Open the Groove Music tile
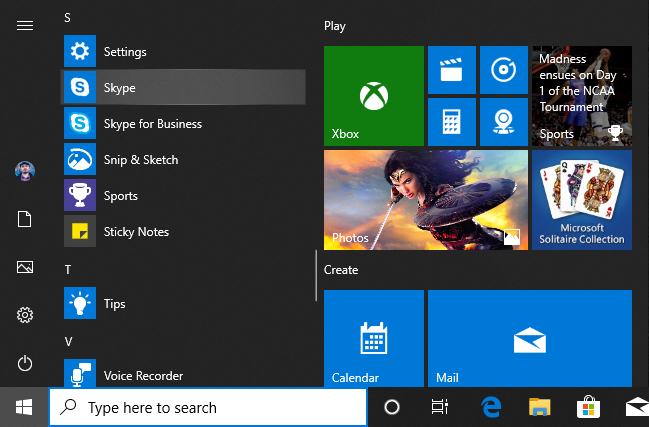The width and height of the screenshot is (649, 427). point(504,70)
